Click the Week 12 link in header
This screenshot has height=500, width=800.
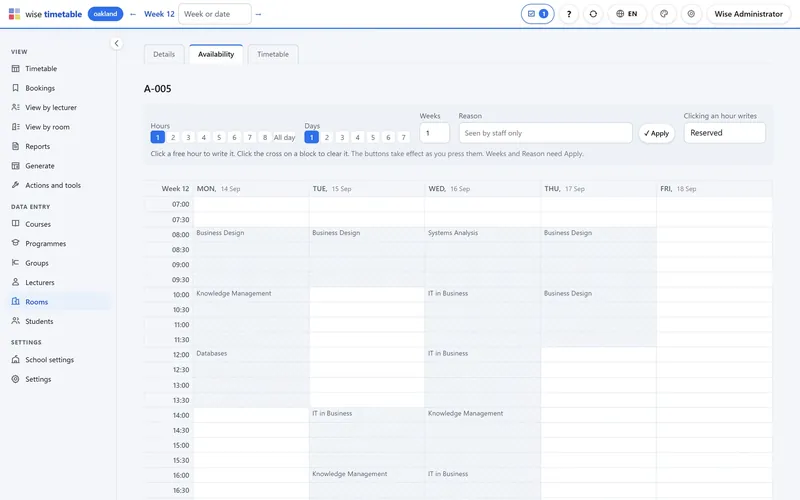point(159,14)
